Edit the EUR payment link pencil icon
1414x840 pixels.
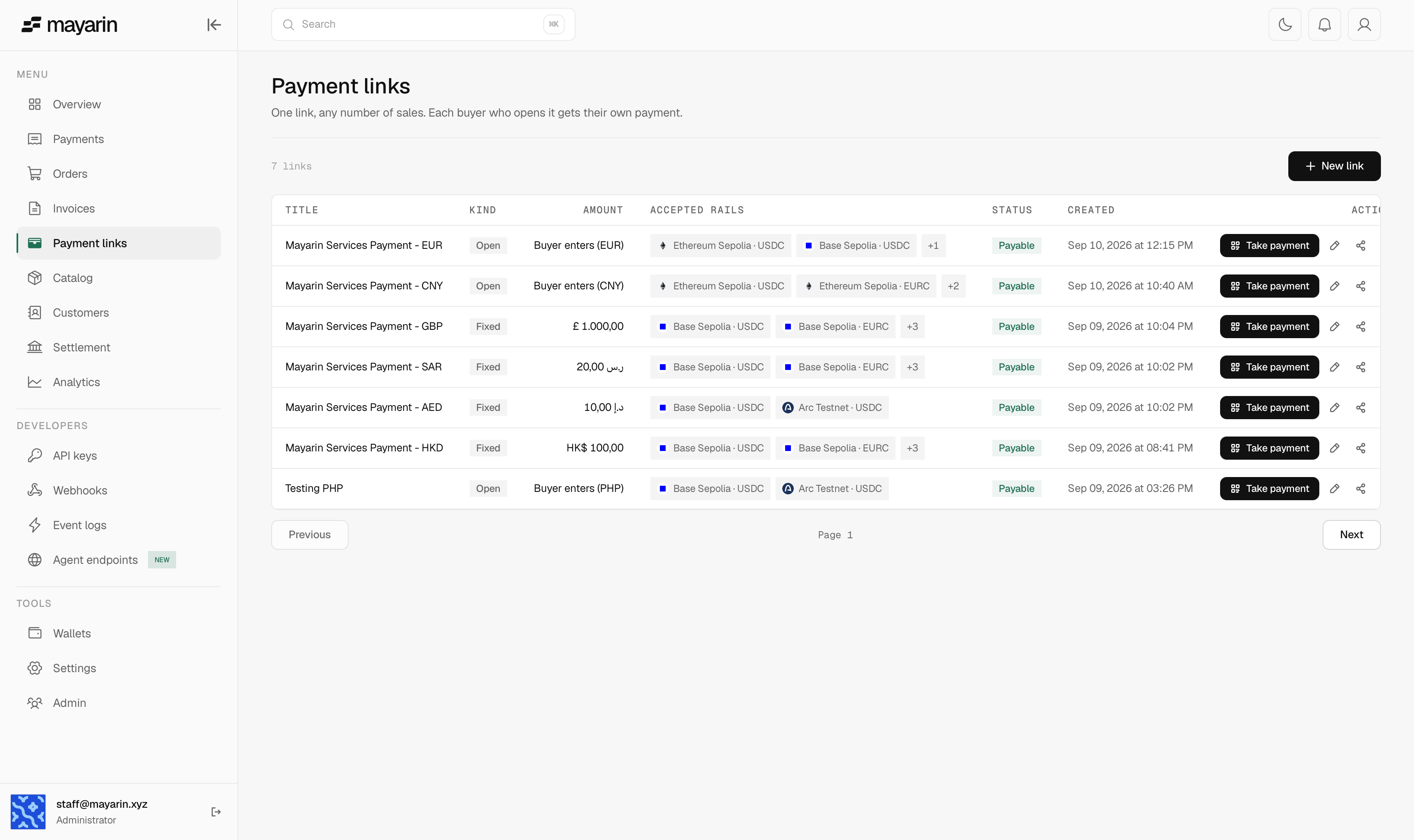tap(1335, 246)
